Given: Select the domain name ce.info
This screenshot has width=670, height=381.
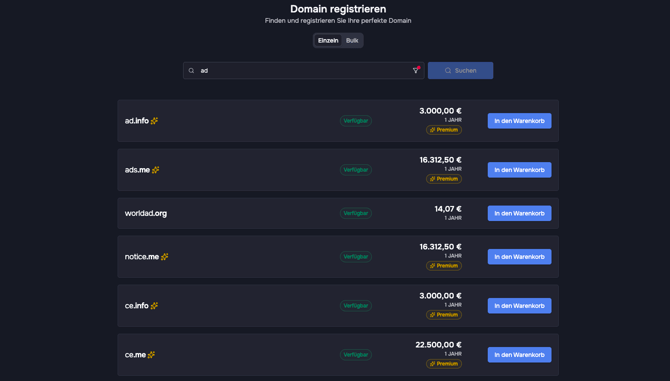Looking at the screenshot, I should (x=137, y=306).
